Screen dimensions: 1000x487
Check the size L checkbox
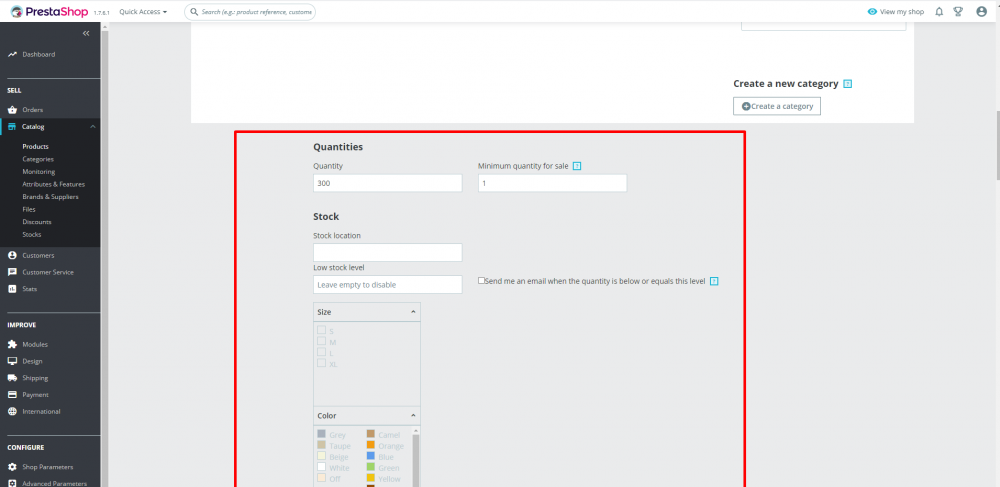(321, 352)
